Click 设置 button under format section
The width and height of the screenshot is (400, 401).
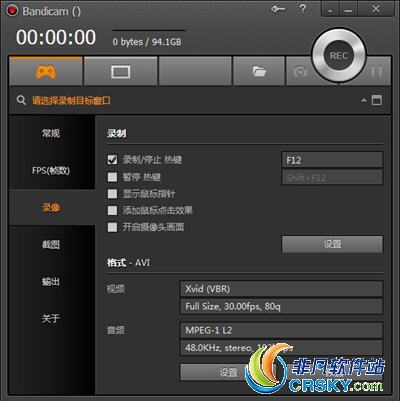tap(228, 372)
